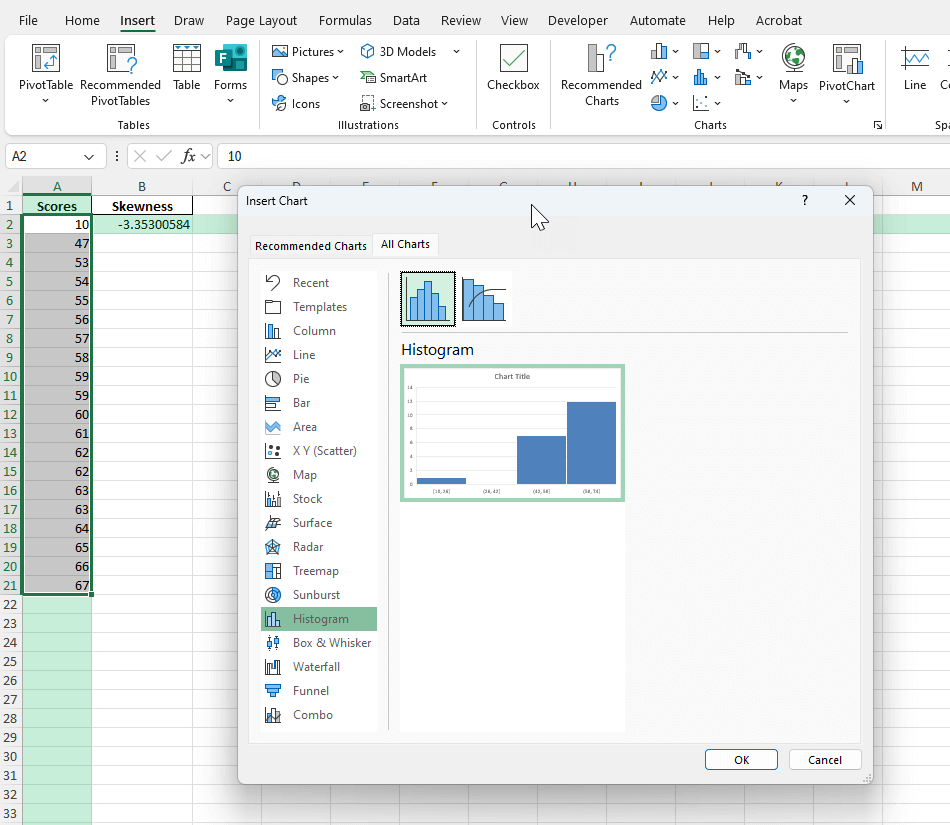Choose Combo chart type in list

[319, 715]
